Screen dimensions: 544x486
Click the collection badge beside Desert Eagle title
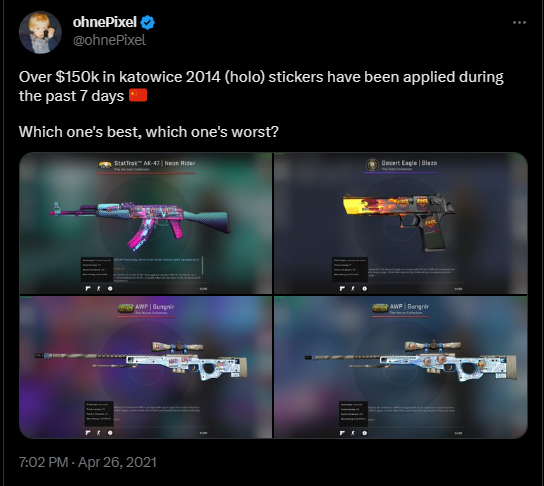[372, 164]
